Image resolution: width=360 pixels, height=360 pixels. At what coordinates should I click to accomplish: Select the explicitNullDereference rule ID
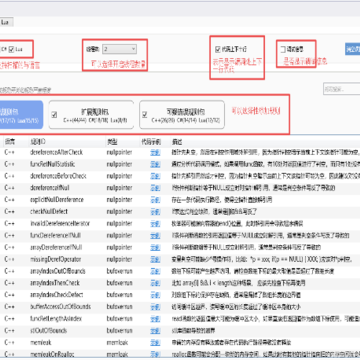(x=57, y=200)
